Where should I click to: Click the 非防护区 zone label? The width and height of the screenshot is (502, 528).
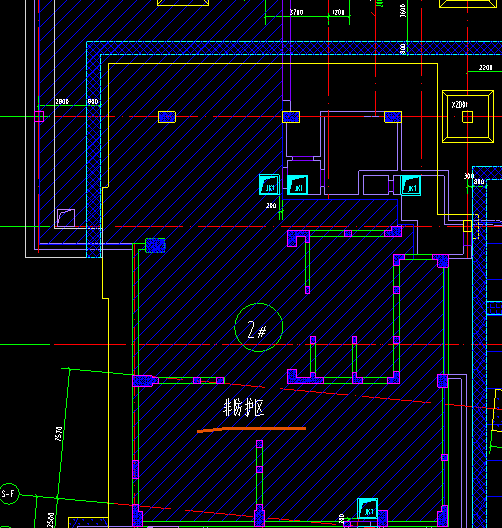[244, 407]
